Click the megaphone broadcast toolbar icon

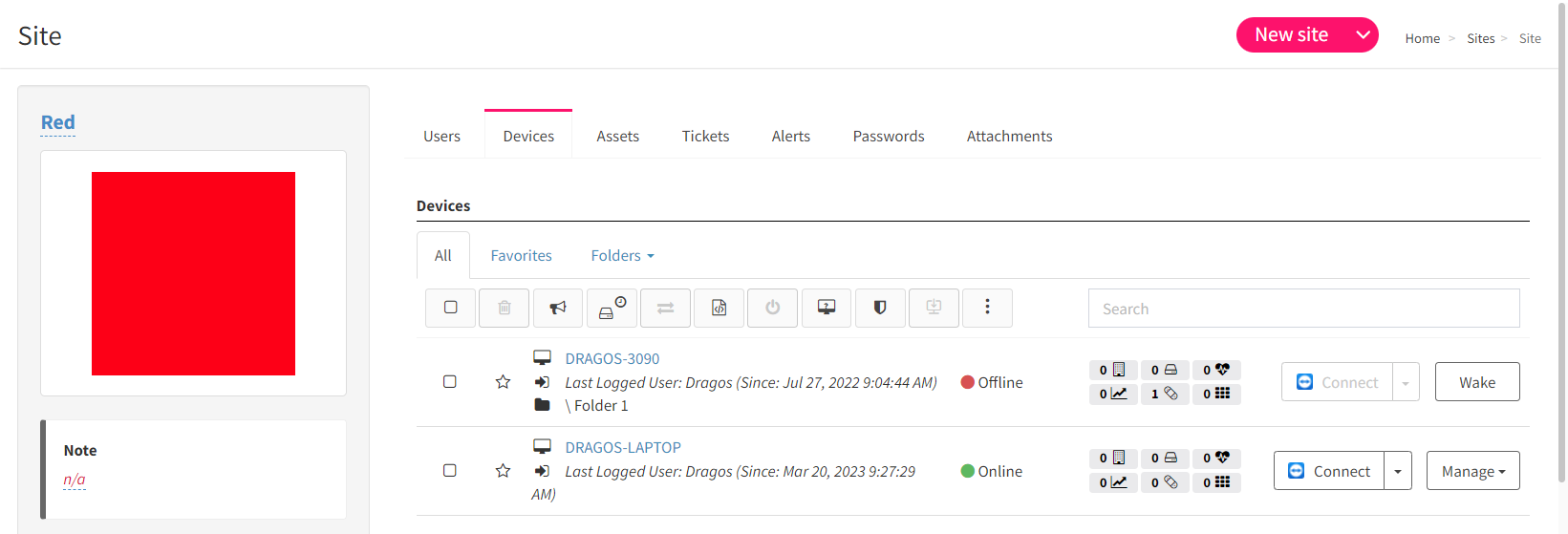tap(558, 308)
